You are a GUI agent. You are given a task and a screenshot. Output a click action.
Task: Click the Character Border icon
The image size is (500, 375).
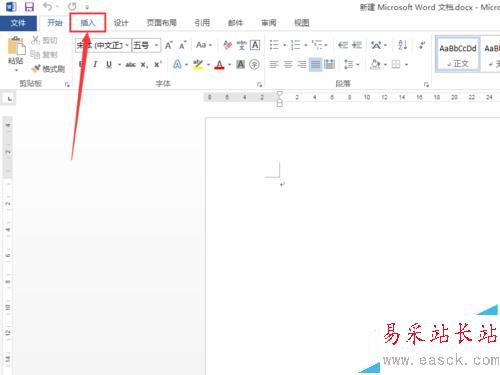[255, 45]
